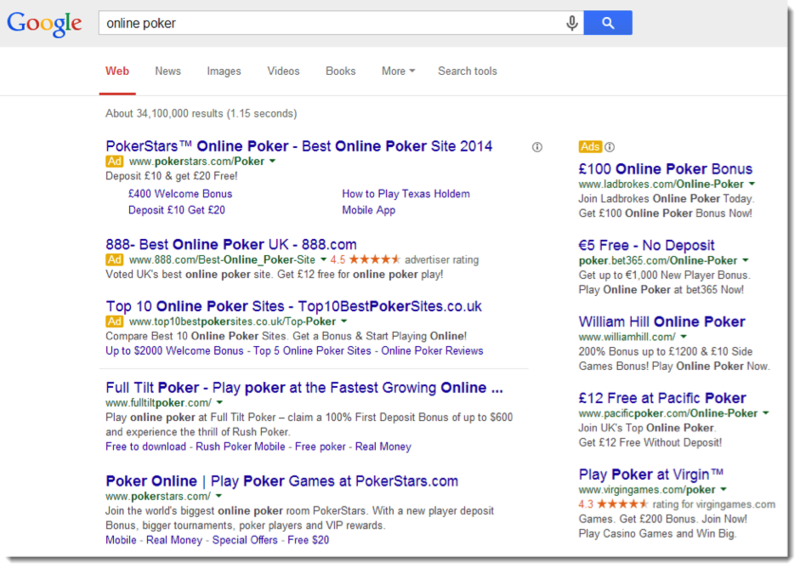
Task: Click Ad badge under Top 10 Poker Sites
Action: pos(114,321)
